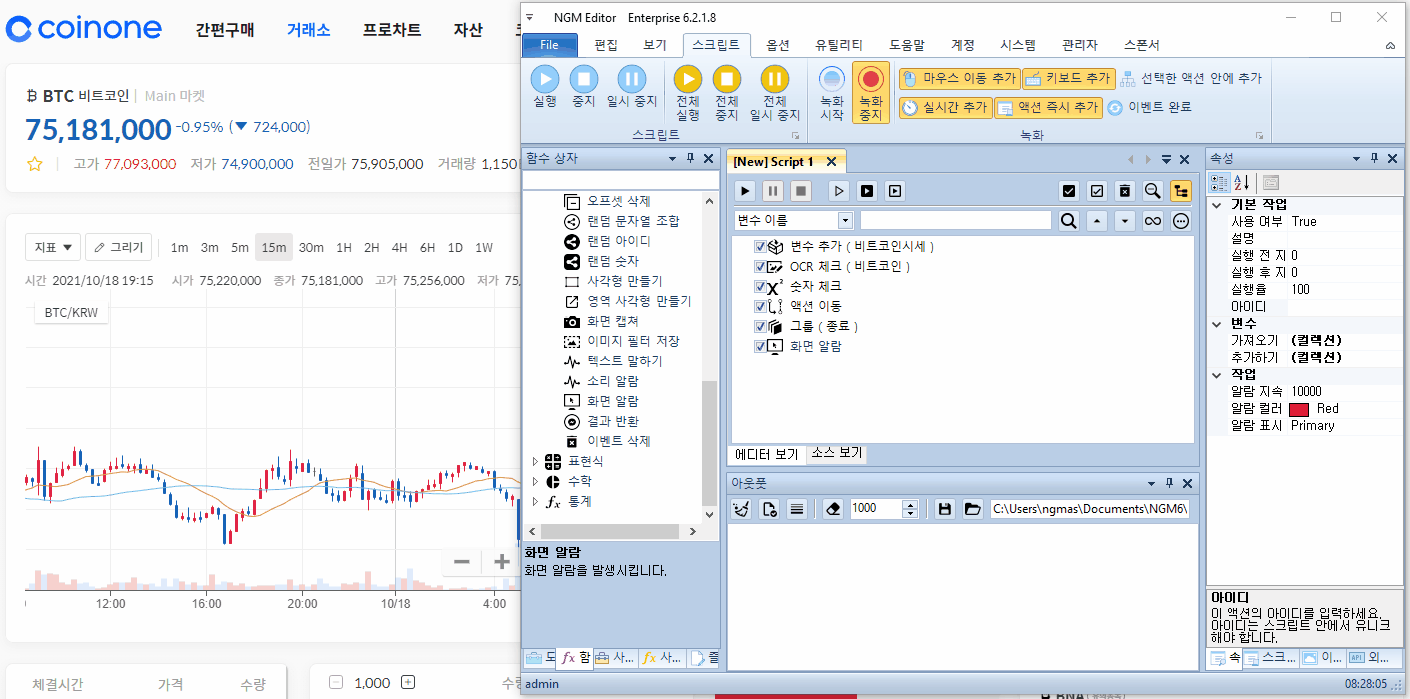Stop recording with 녹화 중지
The image size is (1410, 699).
pos(871,93)
